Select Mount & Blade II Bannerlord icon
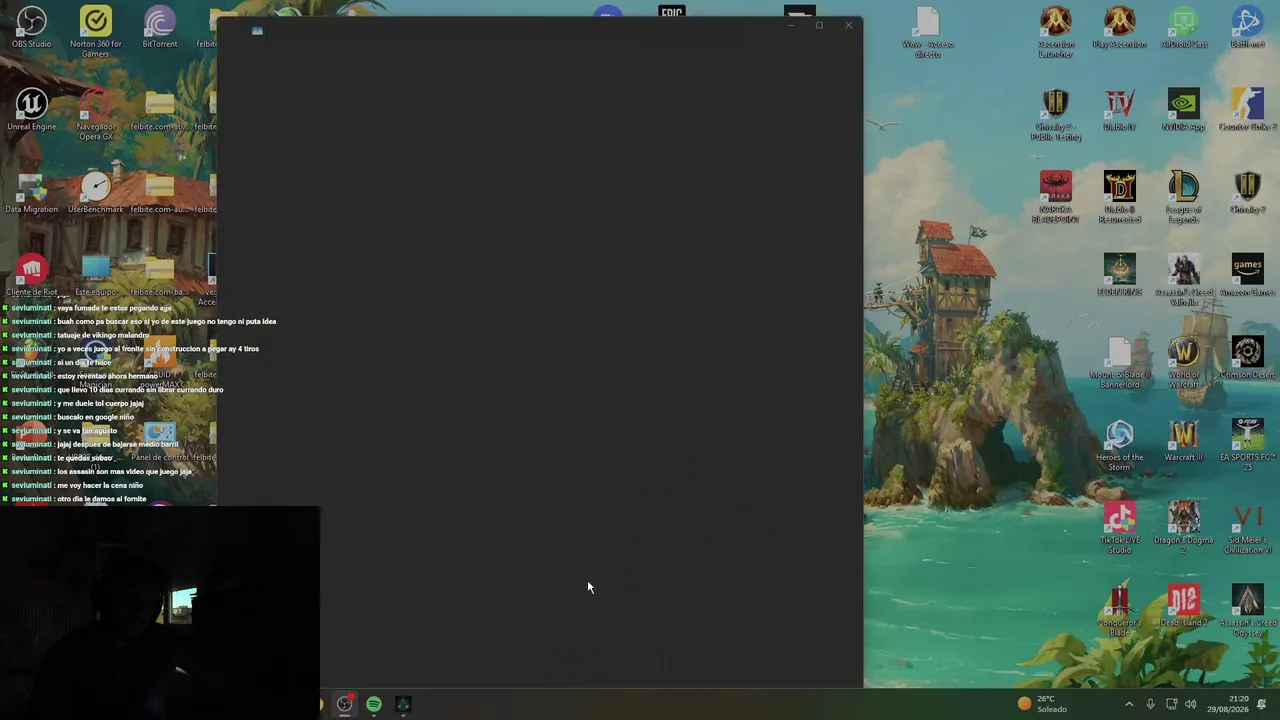 [x=1120, y=362]
